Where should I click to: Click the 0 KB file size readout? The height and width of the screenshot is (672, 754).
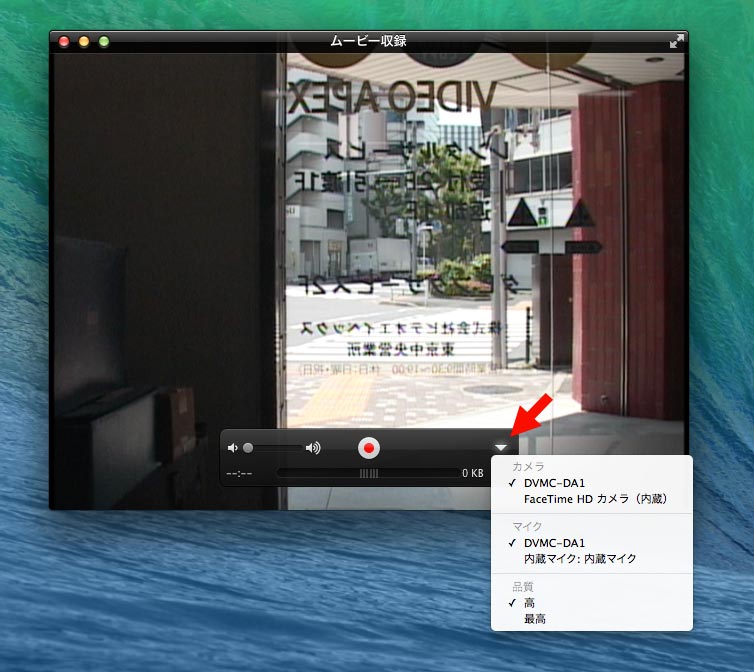point(472,473)
